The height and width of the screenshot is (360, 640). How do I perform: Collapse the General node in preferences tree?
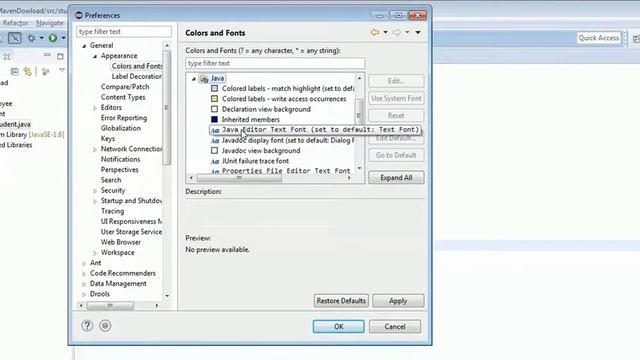tap(84, 46)
